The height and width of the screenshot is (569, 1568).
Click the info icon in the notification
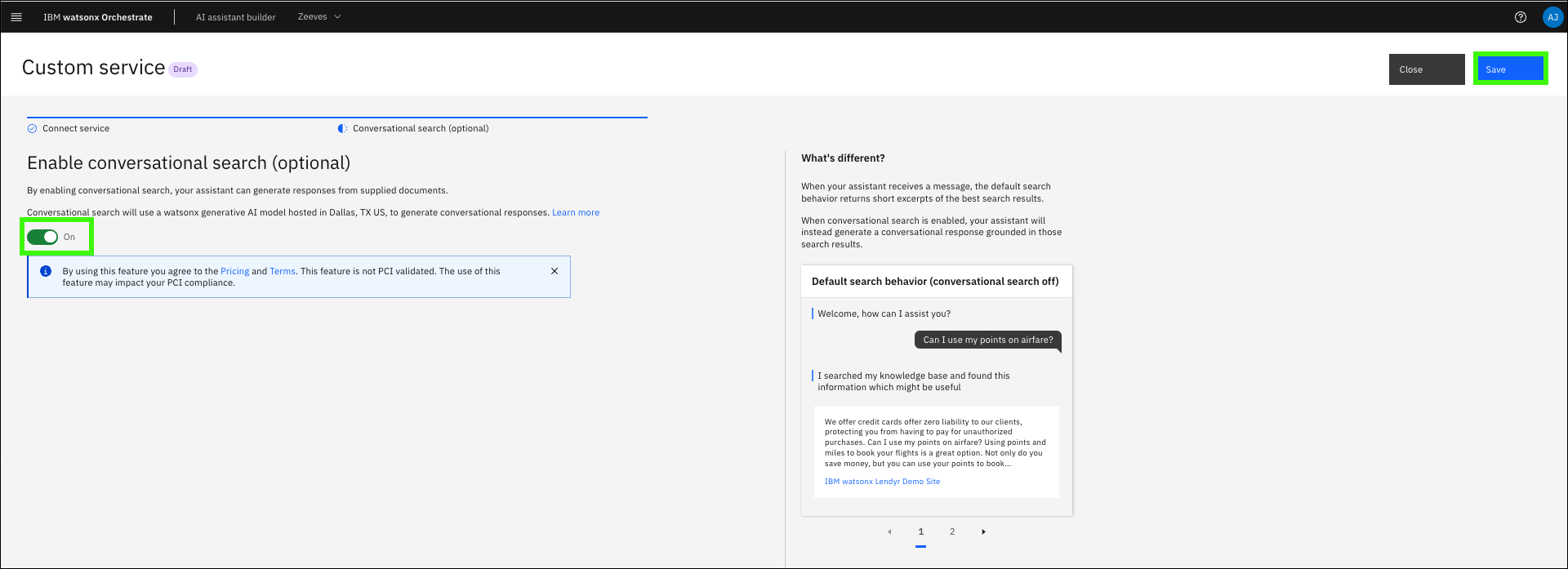46,271
